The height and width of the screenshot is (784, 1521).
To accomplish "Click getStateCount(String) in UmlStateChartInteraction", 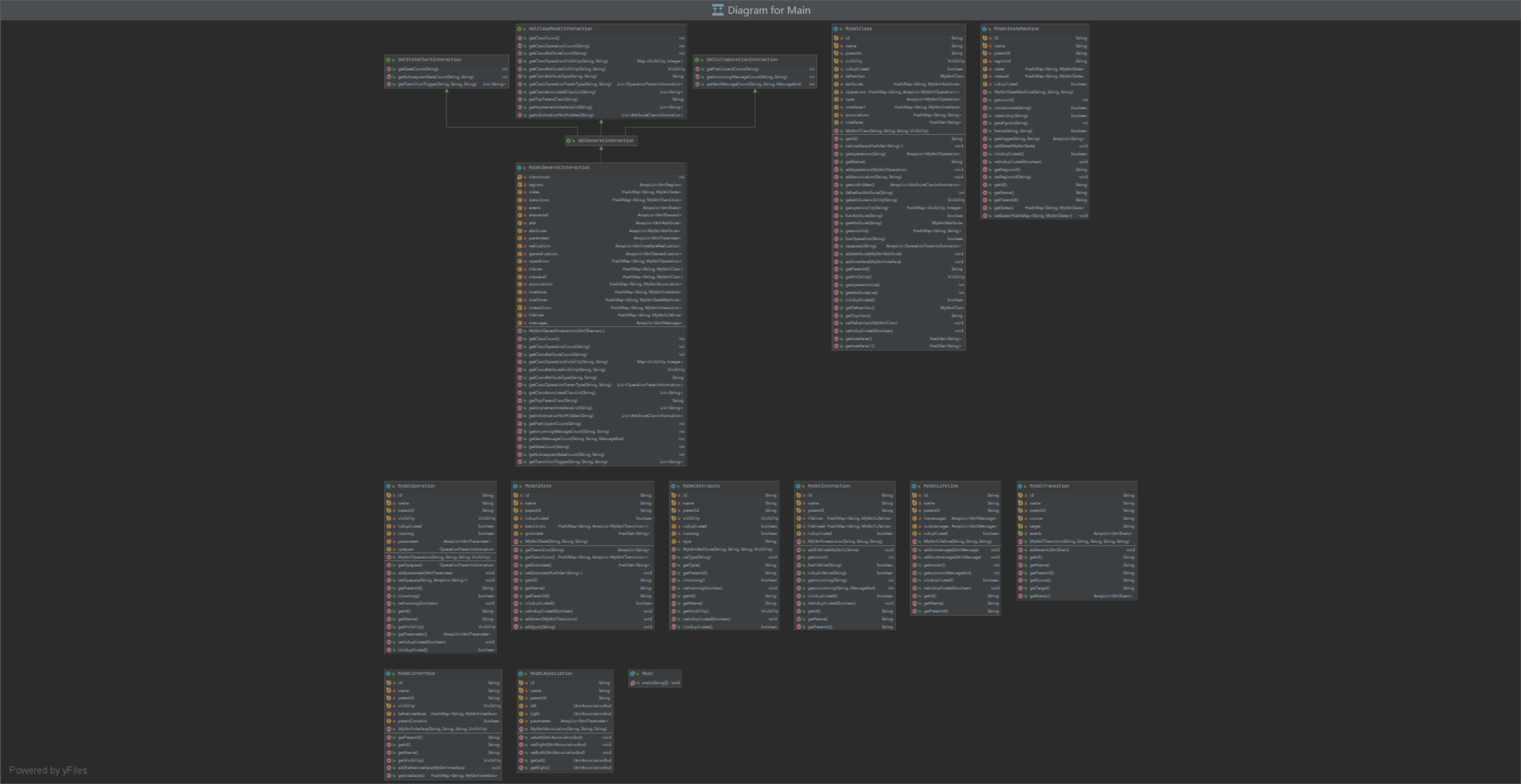I will coord(418,69).
